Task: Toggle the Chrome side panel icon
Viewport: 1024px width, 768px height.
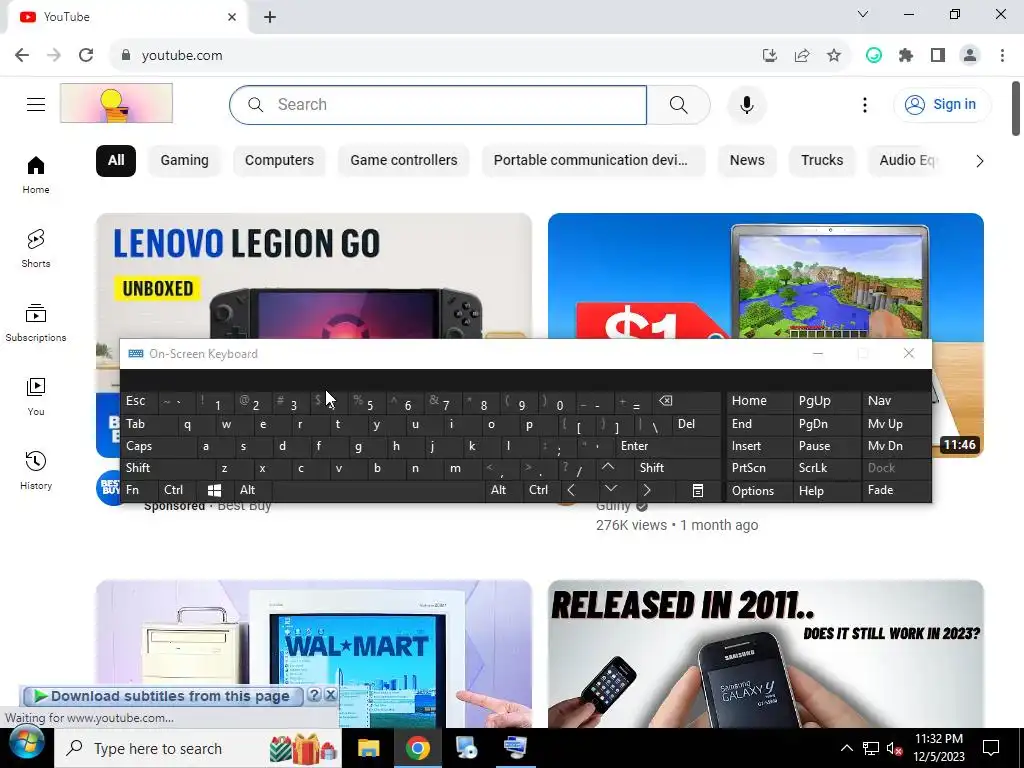Action: coord(938,56)
